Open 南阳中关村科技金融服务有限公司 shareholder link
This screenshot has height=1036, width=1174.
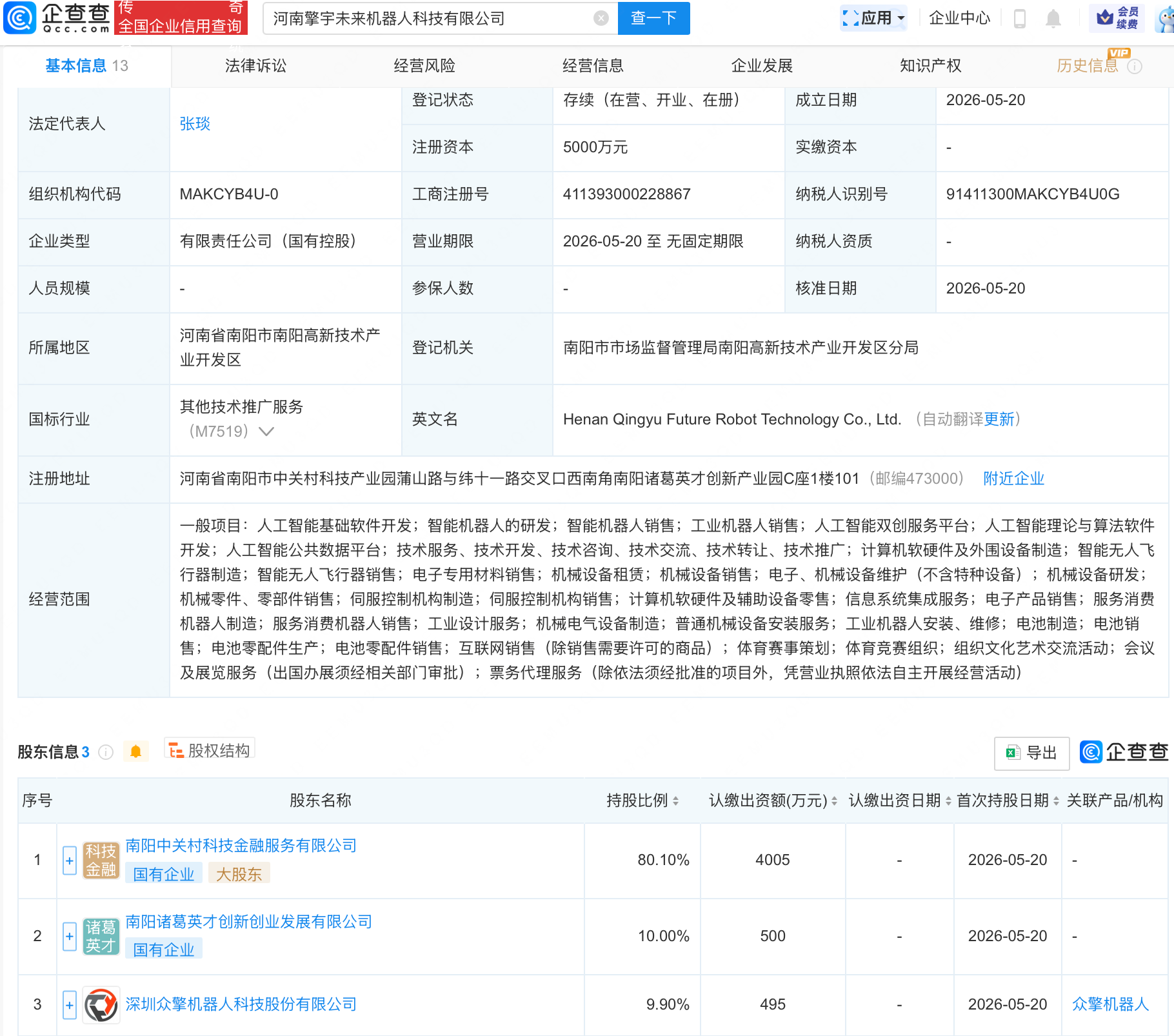[x=241, y=846]
